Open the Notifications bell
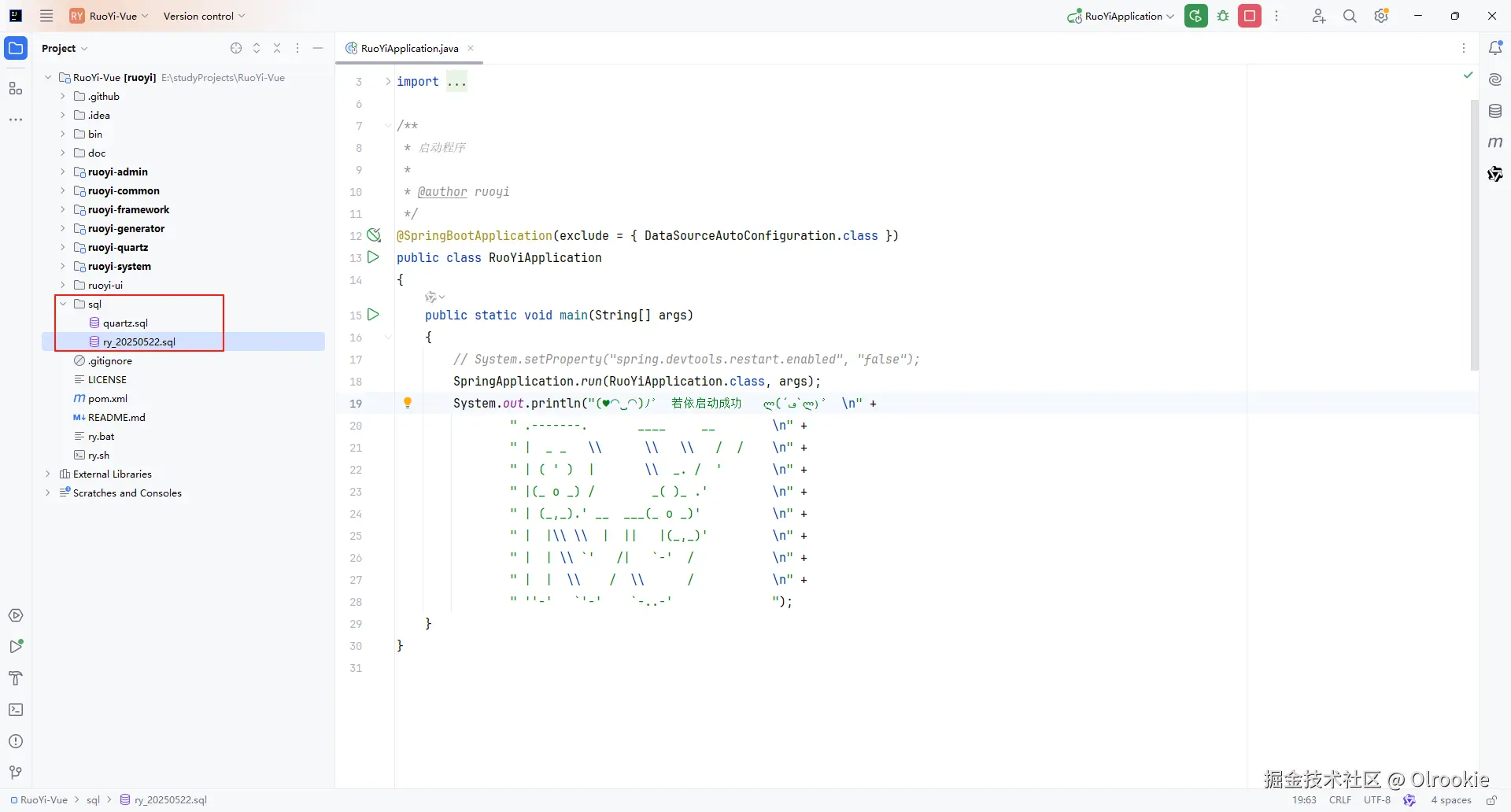The height and width of the screenshot is (812, 1511). (x=1495, y=48)
